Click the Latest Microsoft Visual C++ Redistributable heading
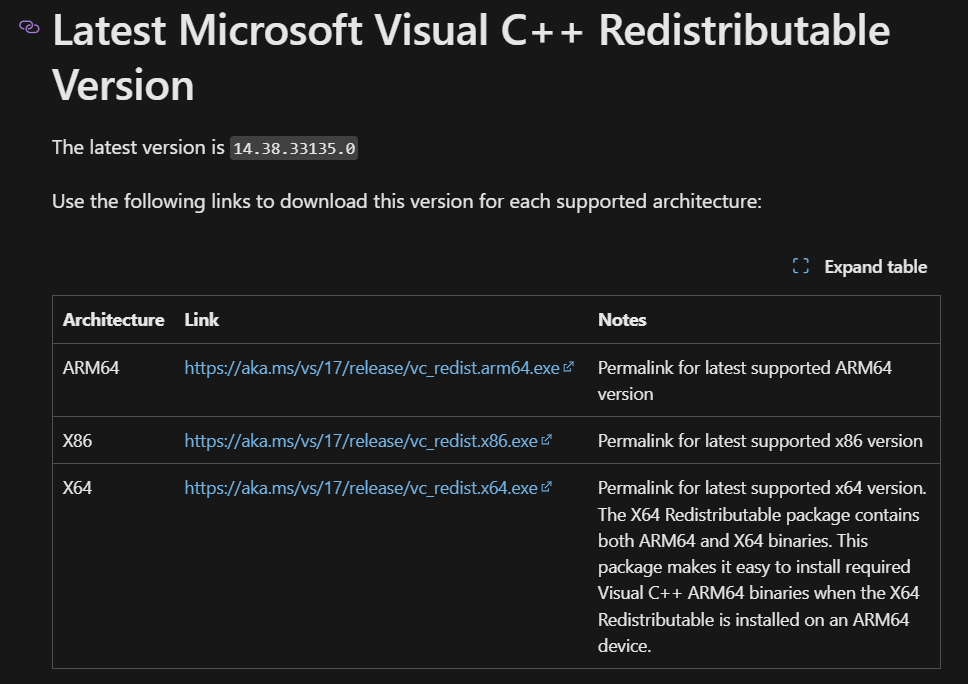 pyautogui.click(x=471, y=57)
